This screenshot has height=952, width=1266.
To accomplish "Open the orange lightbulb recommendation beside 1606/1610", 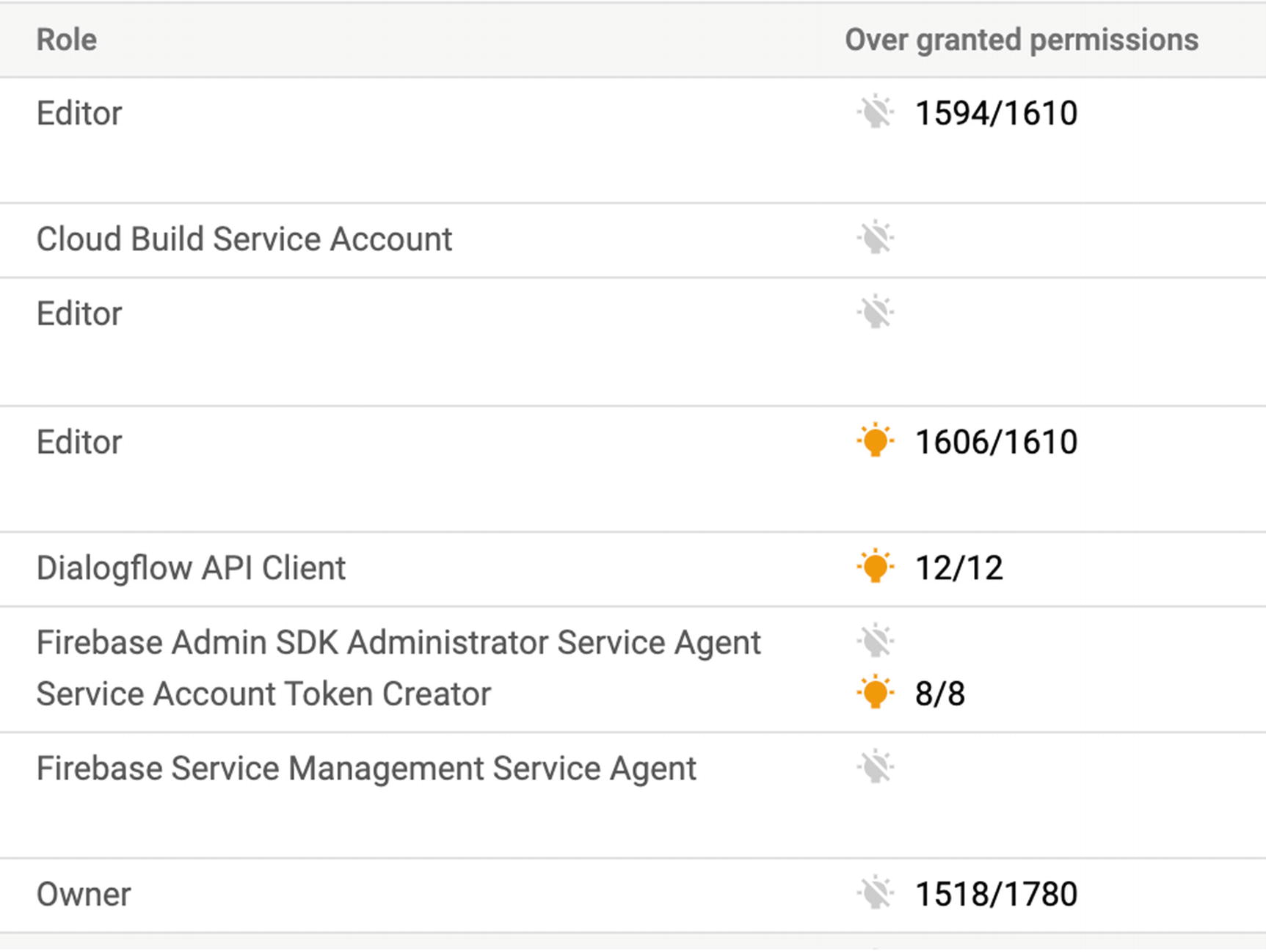I will [x=875, y=440].
